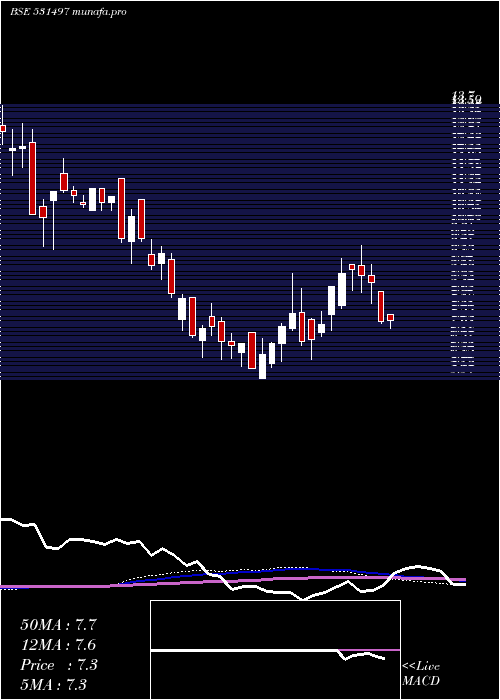This screenshot has height=700, width=500.
Task: Click the '50MA : 7.7' label
Action: click(x=58, y=625)
